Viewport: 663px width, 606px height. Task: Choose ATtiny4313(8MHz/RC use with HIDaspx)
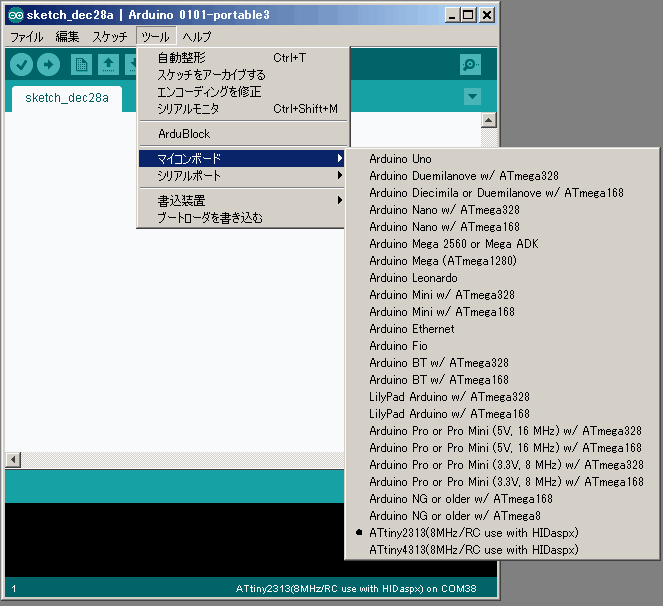click(502, 549)
